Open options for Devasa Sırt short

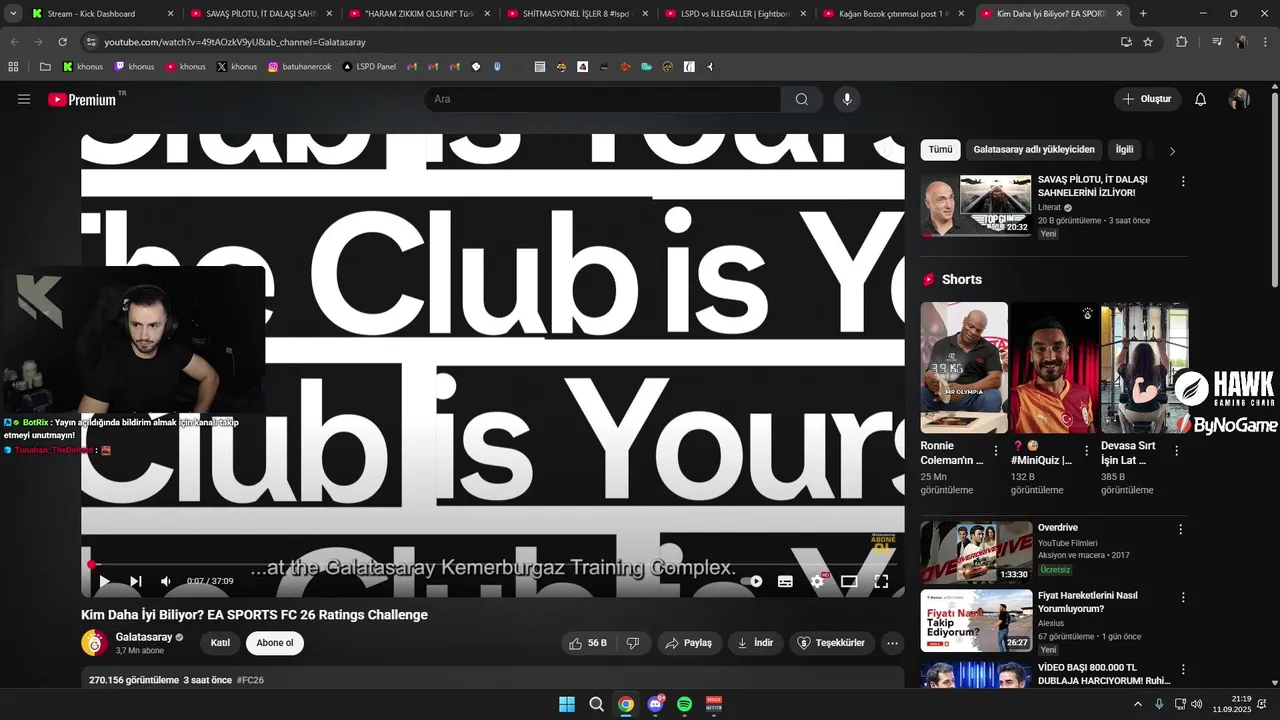(x=1176, y=451)
